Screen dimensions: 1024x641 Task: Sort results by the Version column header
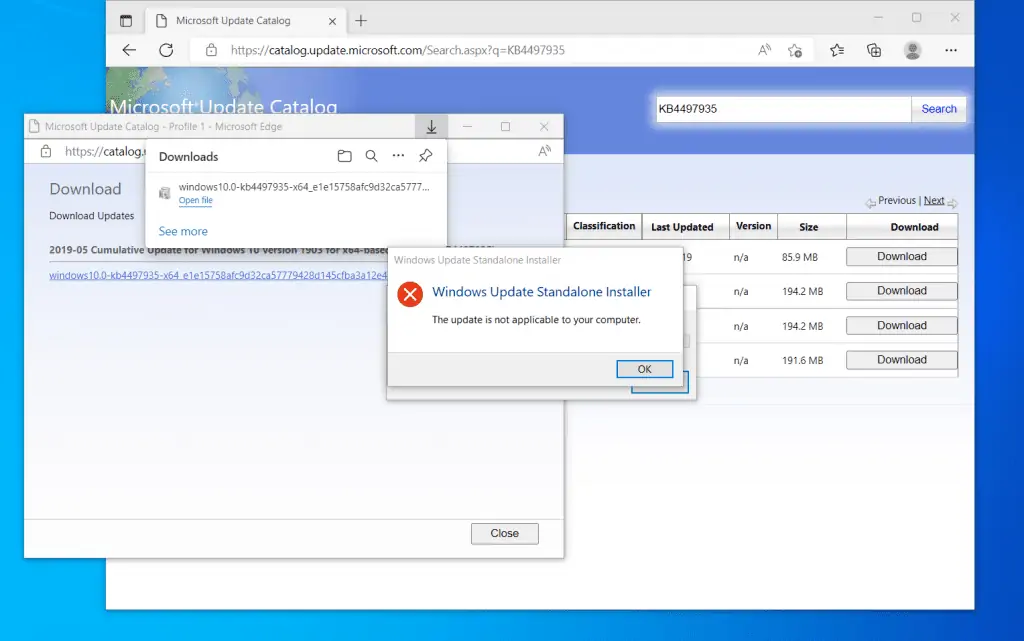pyautogui.click(x=753, y=226)
